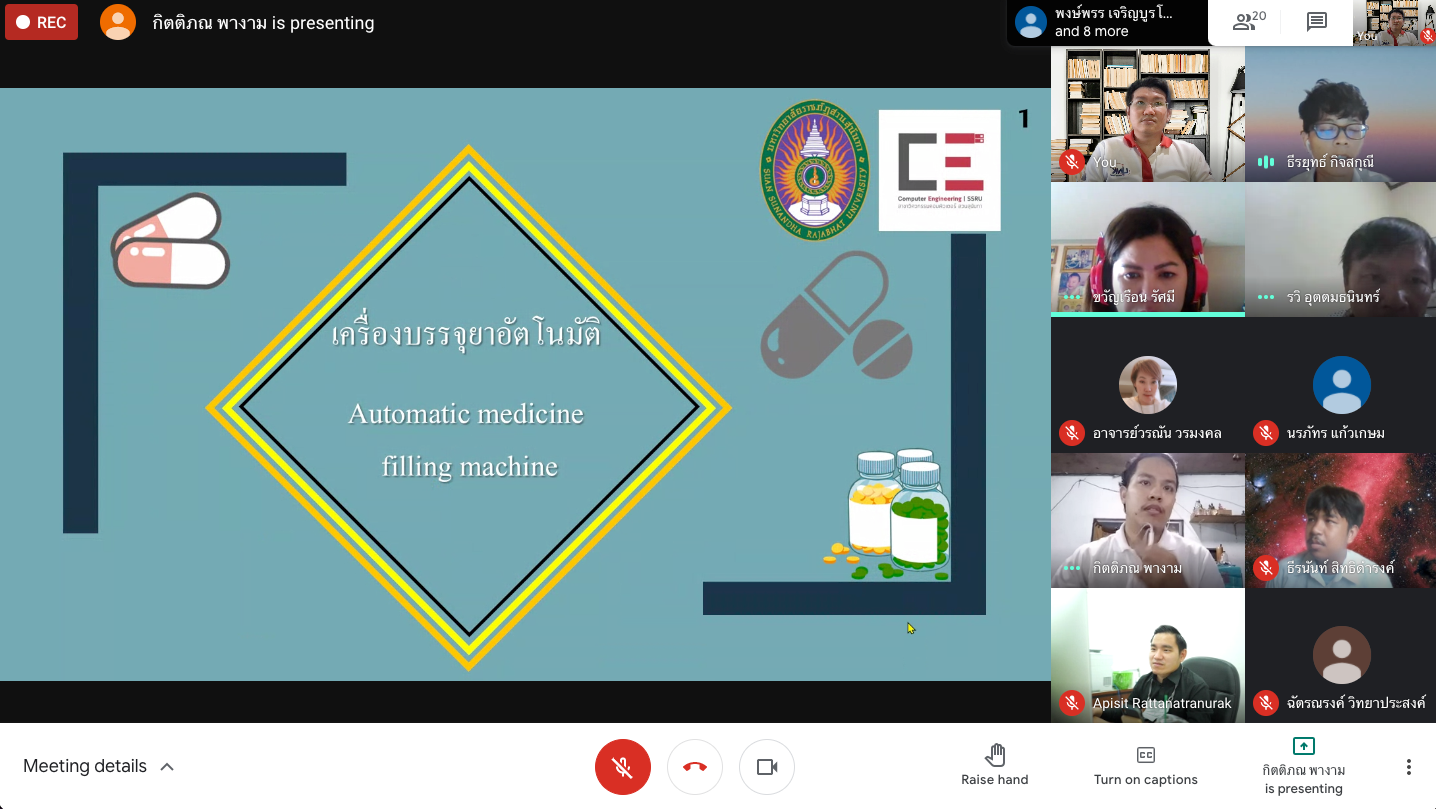The height and width of the screenshot is (809, 1436).
Task: Click the REC recording indicator
Action: click(42, 22)
